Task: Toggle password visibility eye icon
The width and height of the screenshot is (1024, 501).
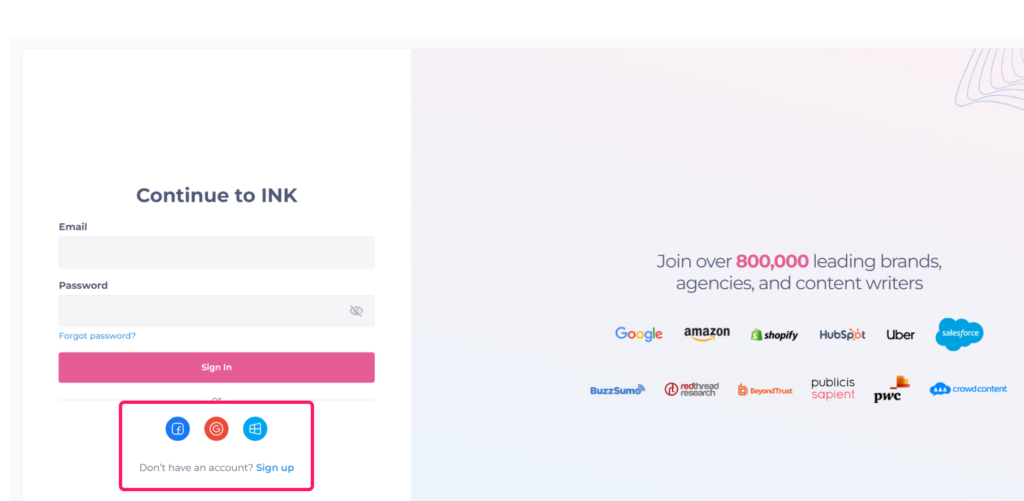Action: [x=356, y=311]
